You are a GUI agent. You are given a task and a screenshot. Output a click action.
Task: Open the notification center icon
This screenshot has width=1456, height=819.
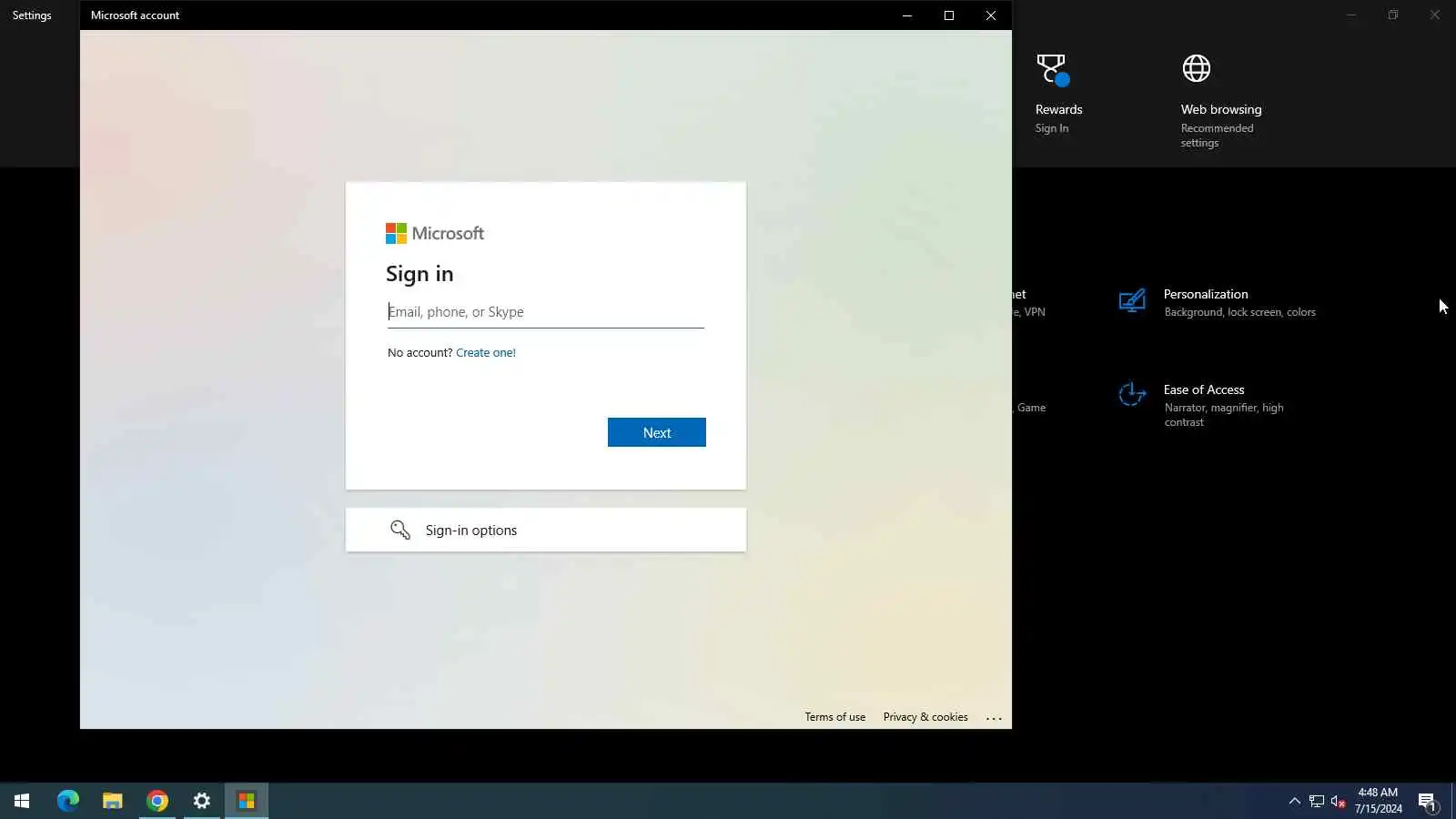tap(1427, 801)
